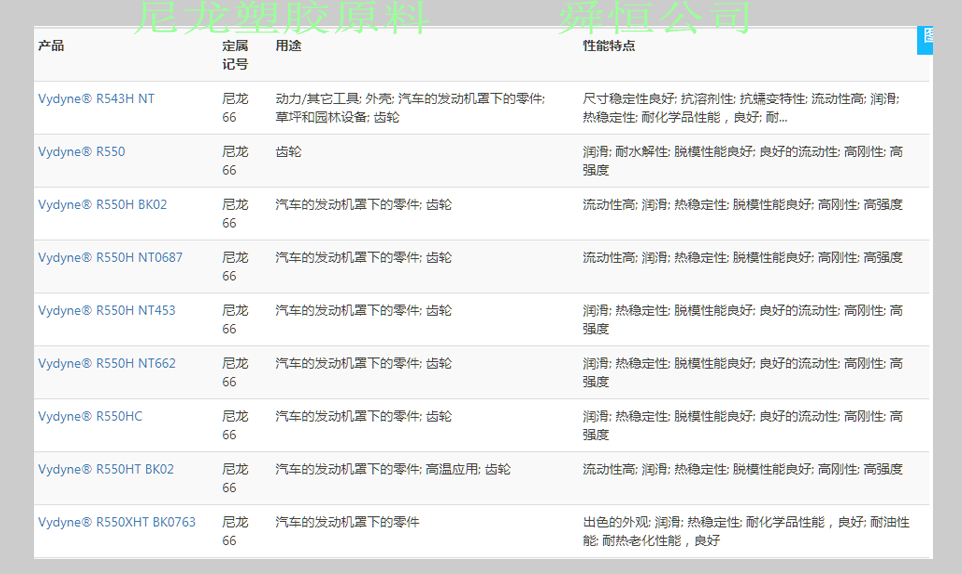Click the usage cell in R550H NT0687 row
962x574 pixels.
coord(363,258)
